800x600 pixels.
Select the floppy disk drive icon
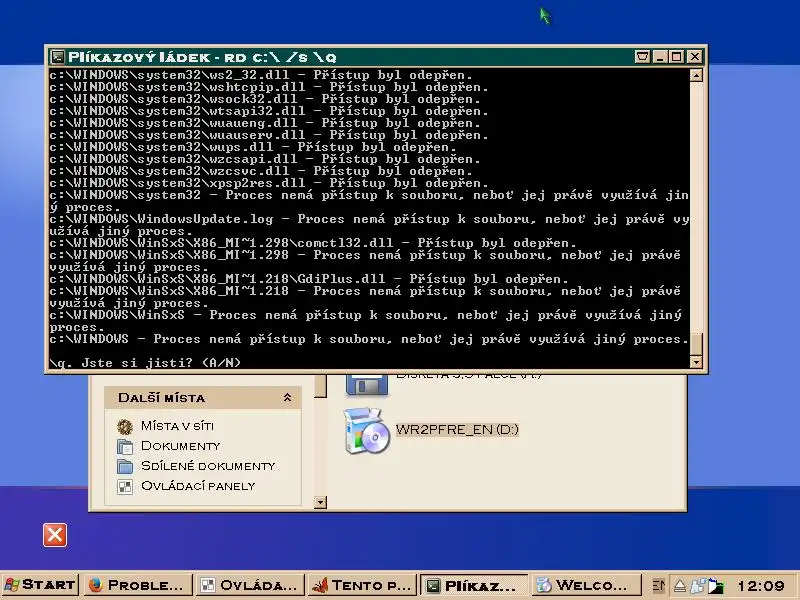point(367,385)
